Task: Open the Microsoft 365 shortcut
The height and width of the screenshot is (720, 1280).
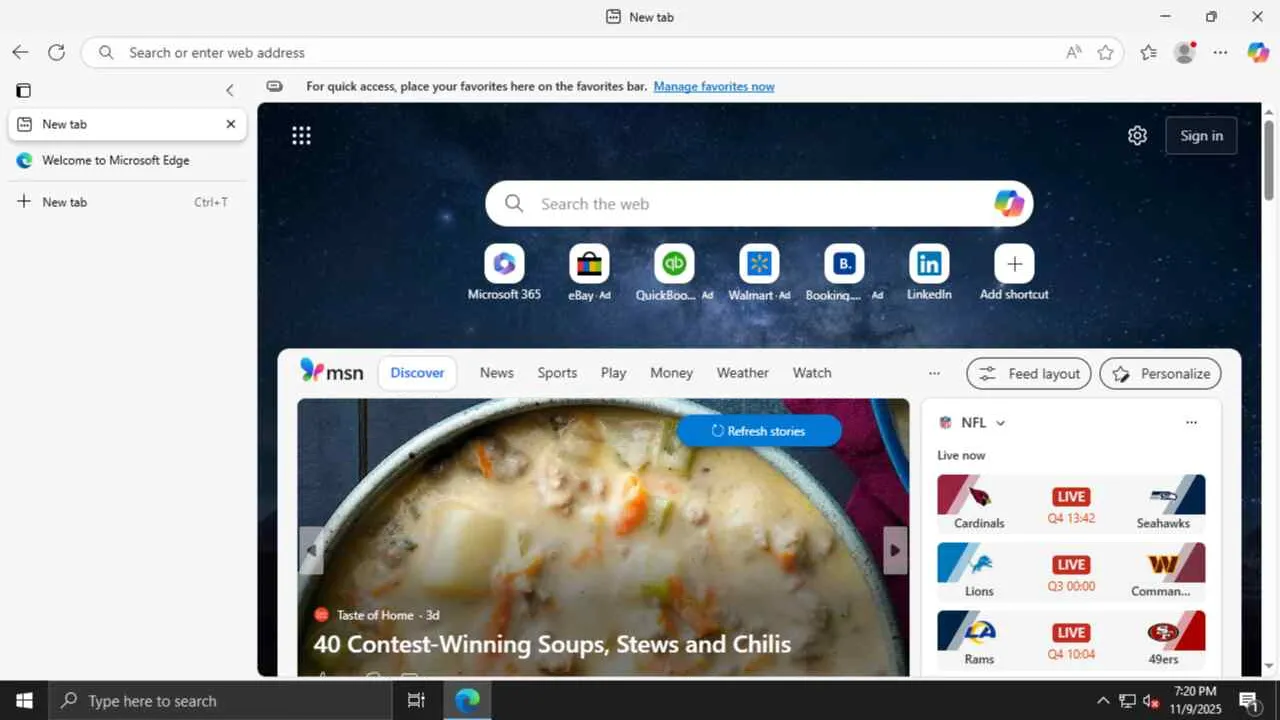Action: pos(504,273)
